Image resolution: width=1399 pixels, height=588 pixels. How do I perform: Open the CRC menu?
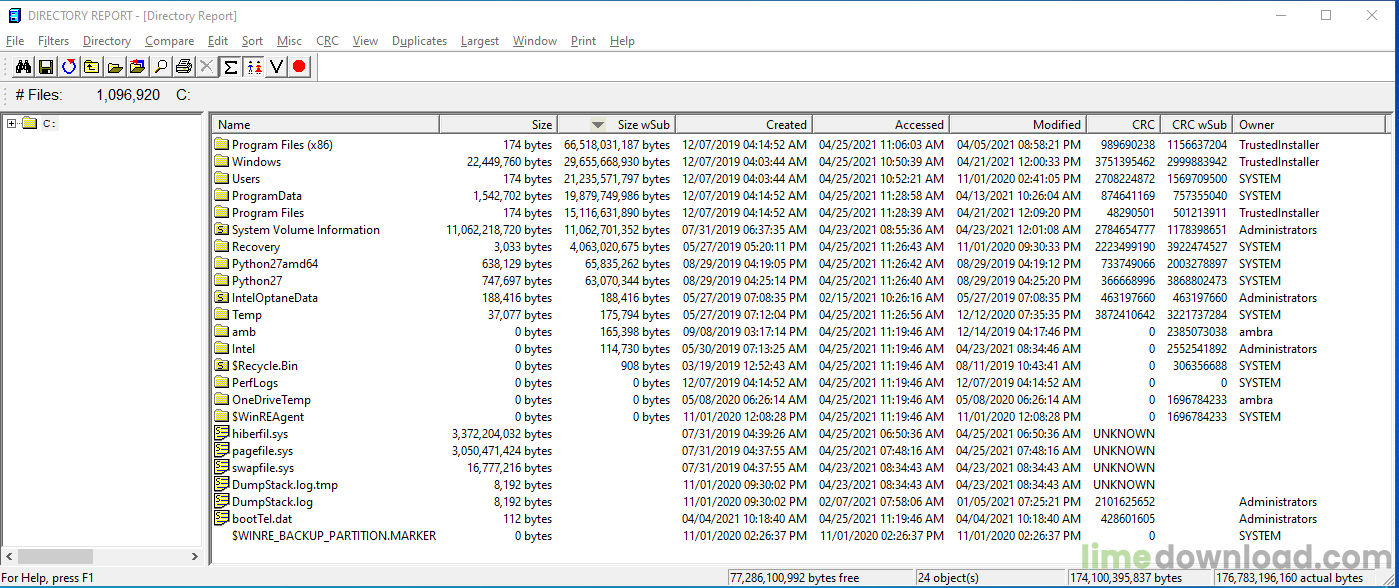pos(327,41)
